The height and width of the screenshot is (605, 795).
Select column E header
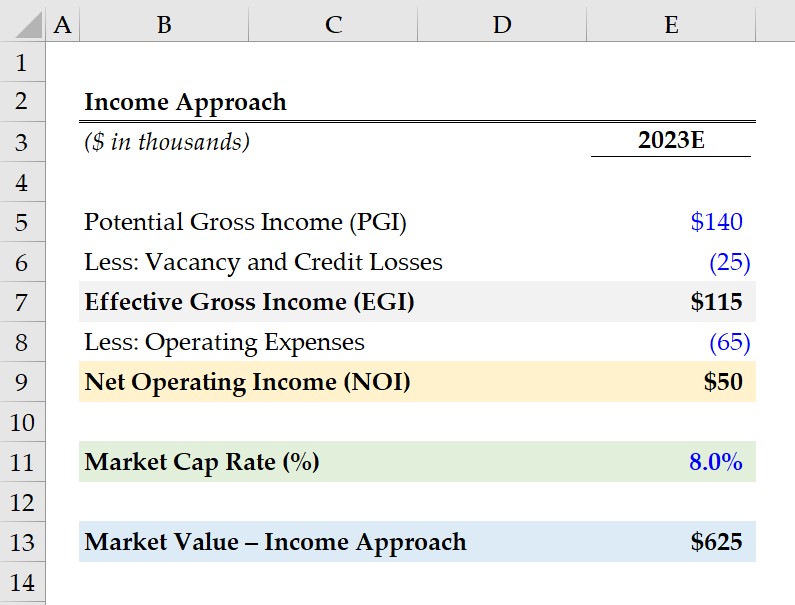[671, 24]
